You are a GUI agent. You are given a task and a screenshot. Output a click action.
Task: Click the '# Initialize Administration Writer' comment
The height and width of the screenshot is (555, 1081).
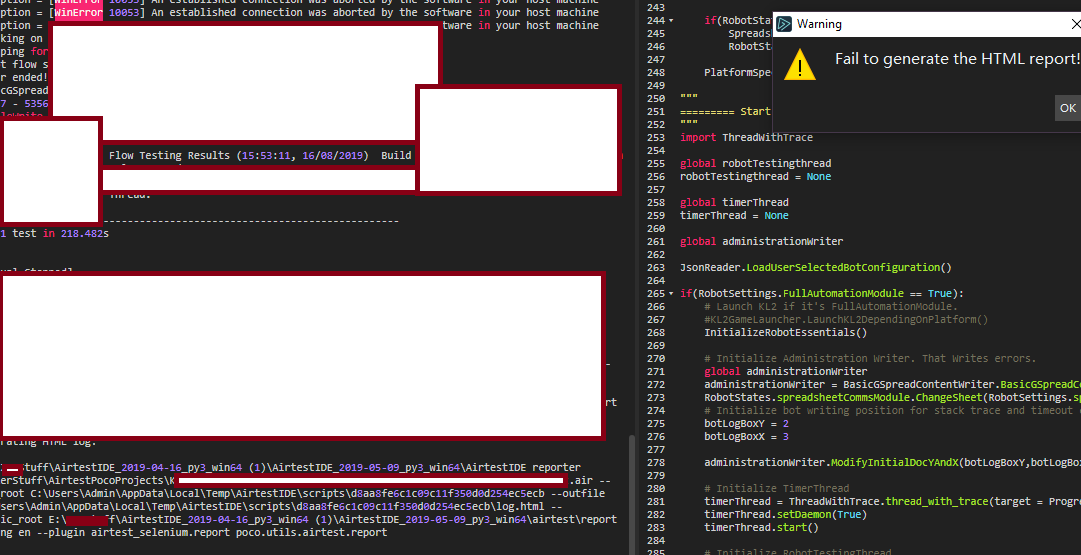pos(869,359)
